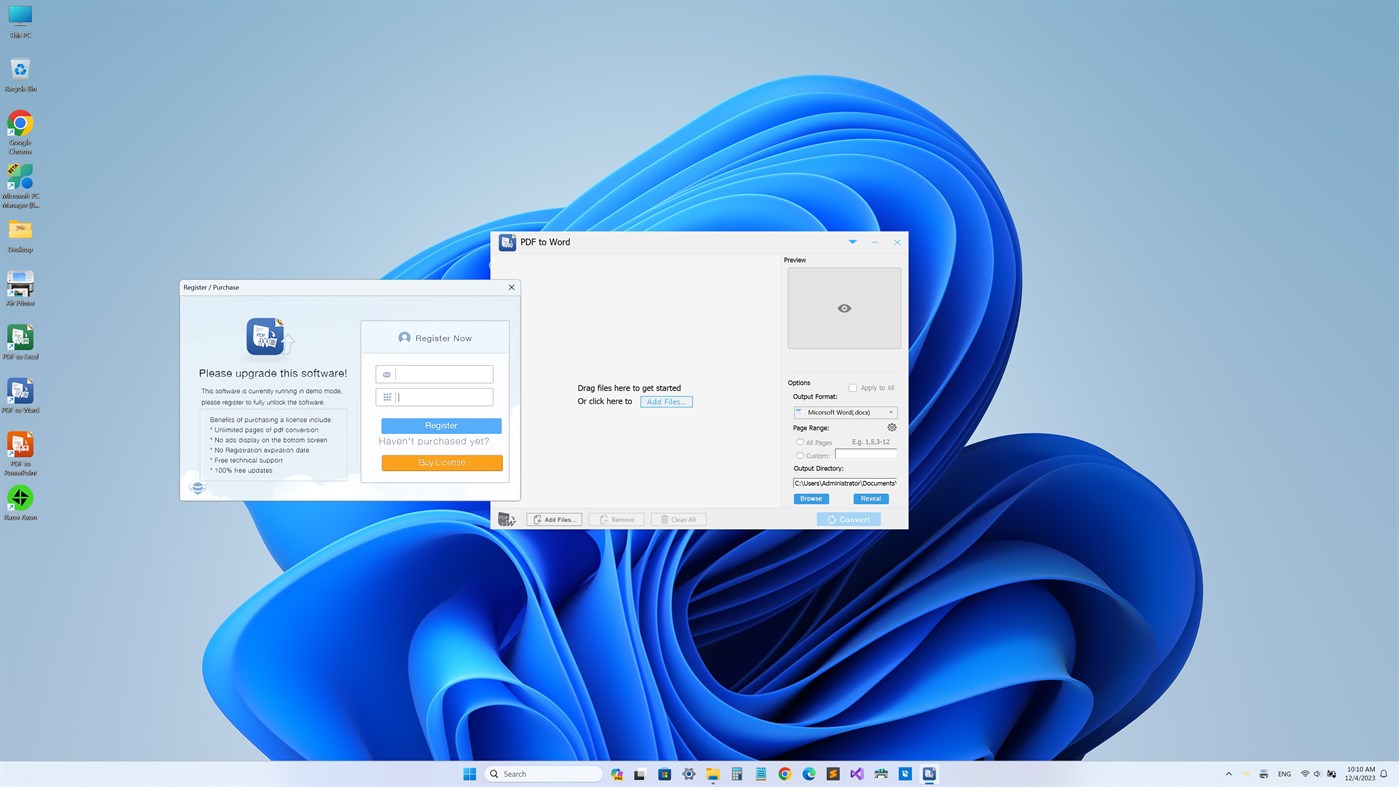This screenshot has width=1399, height=787.
Task: Click the license key icon in the registration field
Action: (385, 395)
